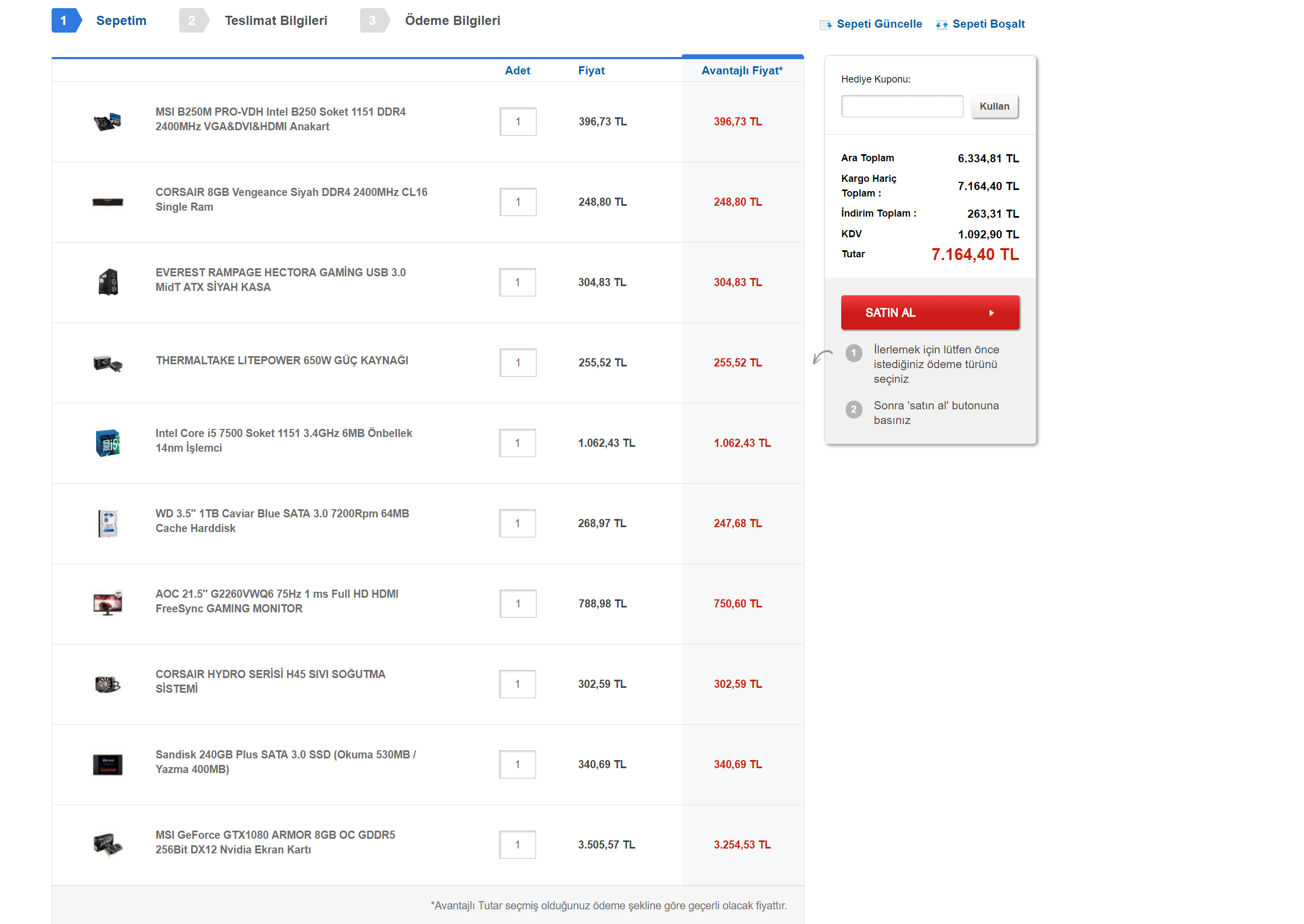Click quantity field for Thermaltake power supply
The width and height of the screenshot is (1304, 924).
pos(518,363)
